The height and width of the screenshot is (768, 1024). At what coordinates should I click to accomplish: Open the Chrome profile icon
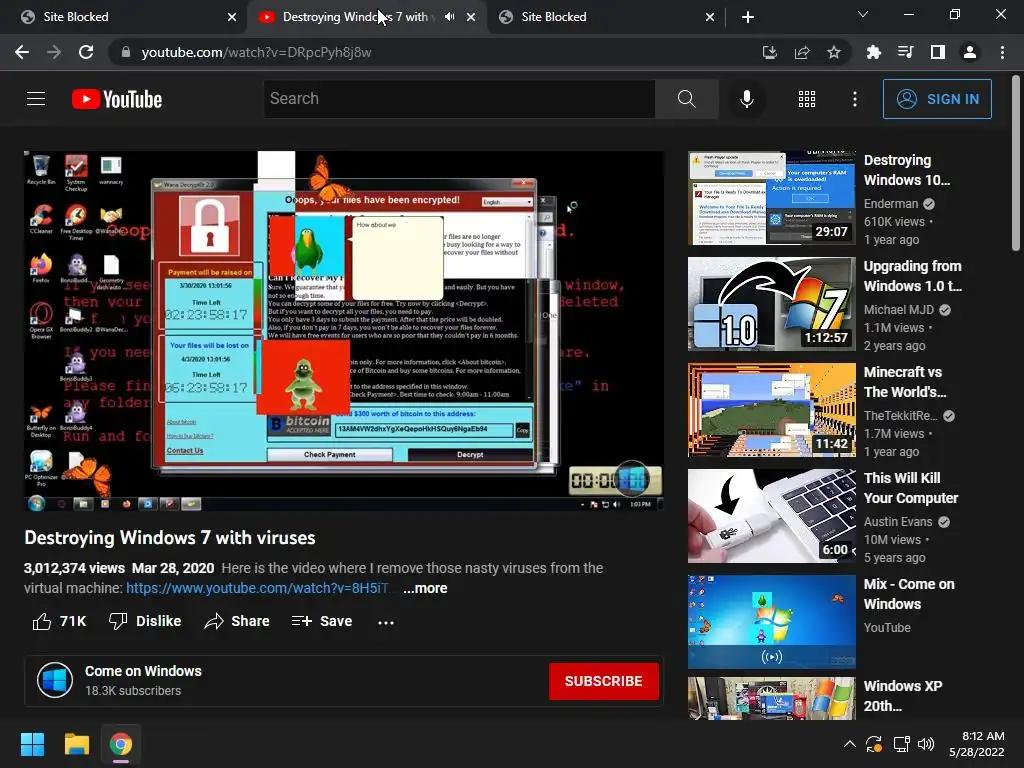[970, 52]
